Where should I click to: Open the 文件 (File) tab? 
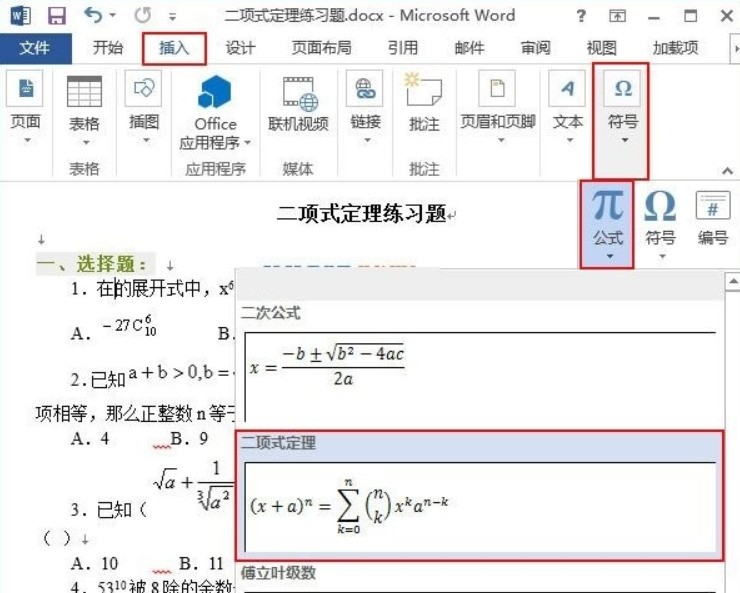35,48
